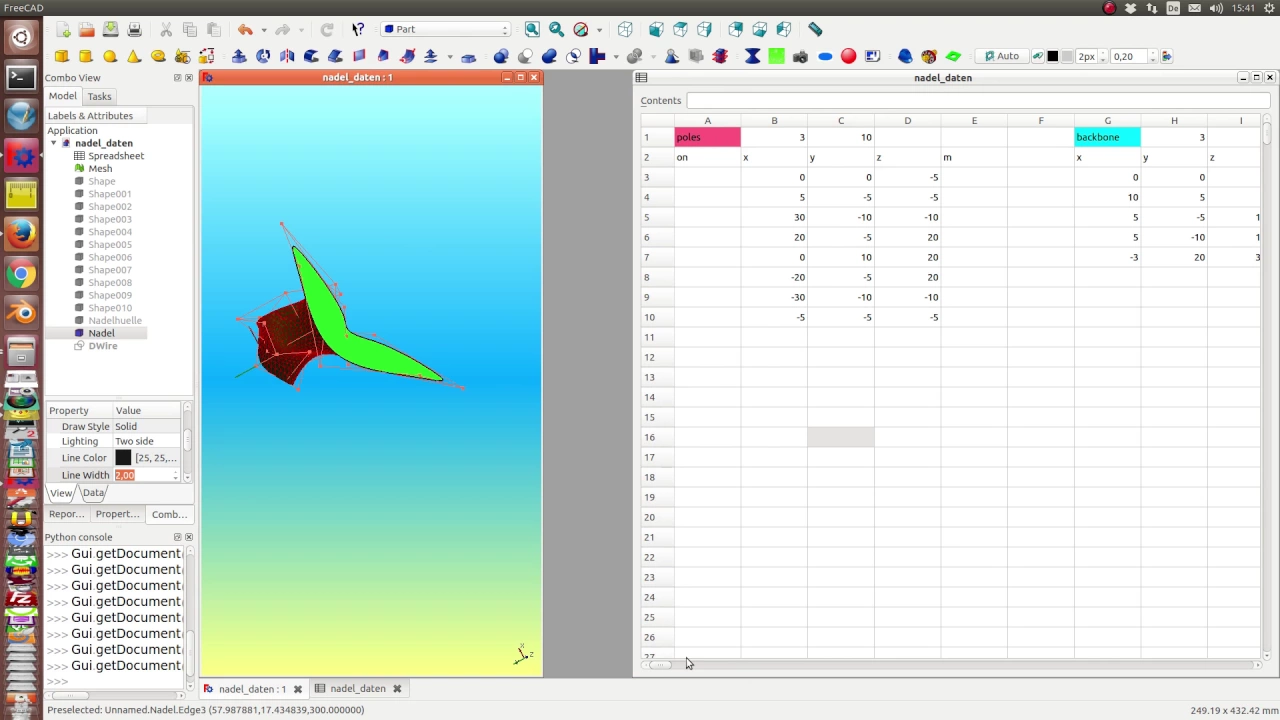The image size is (1280, 720).
Task: Click the Refresh/recompute icon
Action: [x=327, y=30]
